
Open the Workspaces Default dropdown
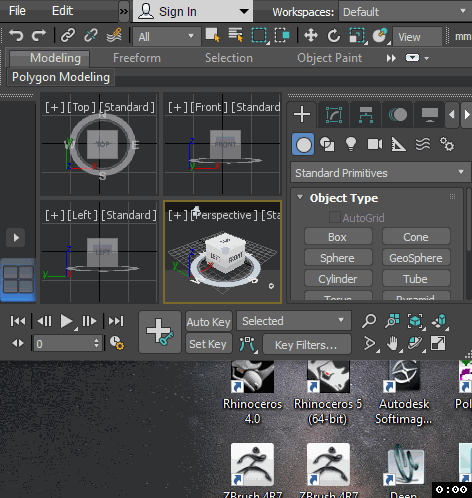tap(405, 12)
